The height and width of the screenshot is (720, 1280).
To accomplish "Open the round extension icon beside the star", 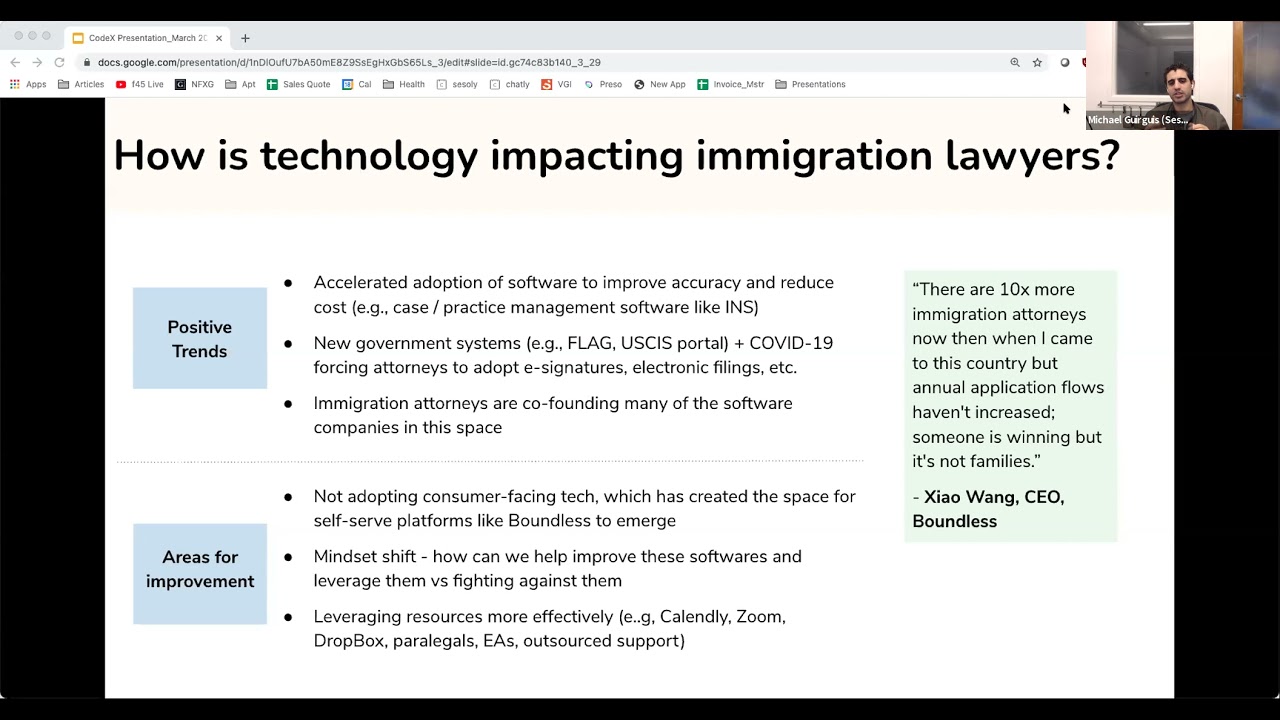I will (1065, 62).
